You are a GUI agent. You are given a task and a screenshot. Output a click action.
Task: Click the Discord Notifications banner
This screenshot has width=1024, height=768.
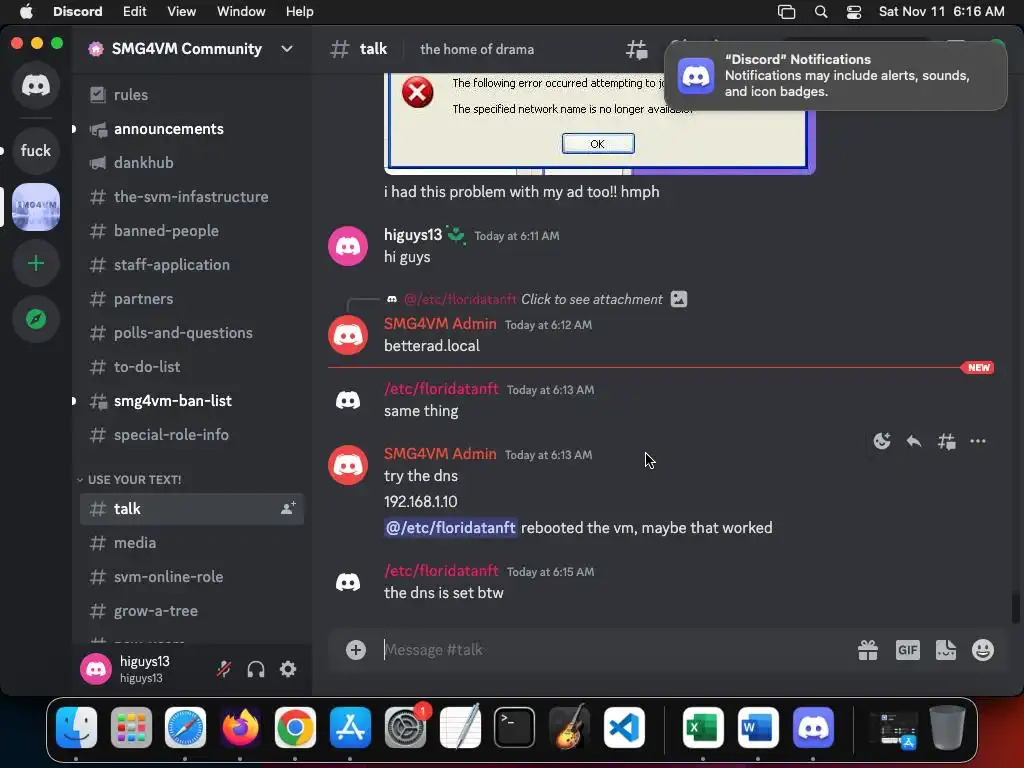(836, 75)
